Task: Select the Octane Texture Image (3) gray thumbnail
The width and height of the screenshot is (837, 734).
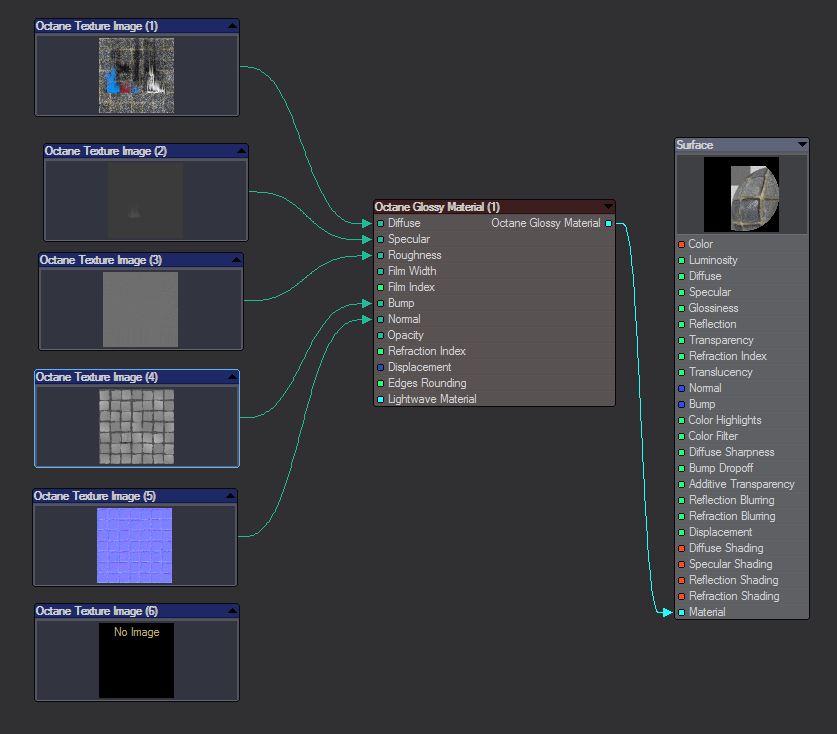Action: coord(140,310)
